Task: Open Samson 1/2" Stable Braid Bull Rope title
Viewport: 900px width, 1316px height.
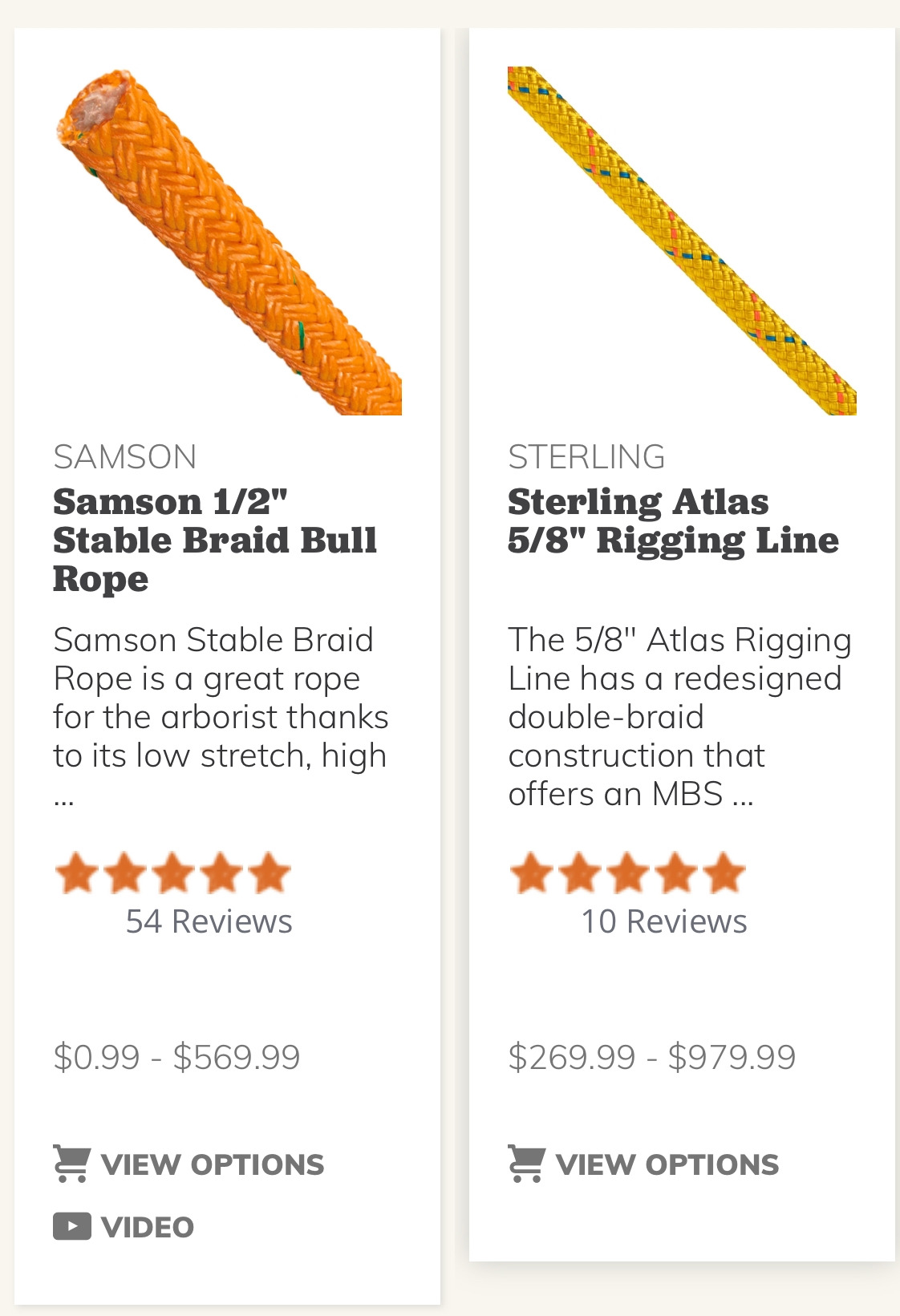Action: (214, 540)
